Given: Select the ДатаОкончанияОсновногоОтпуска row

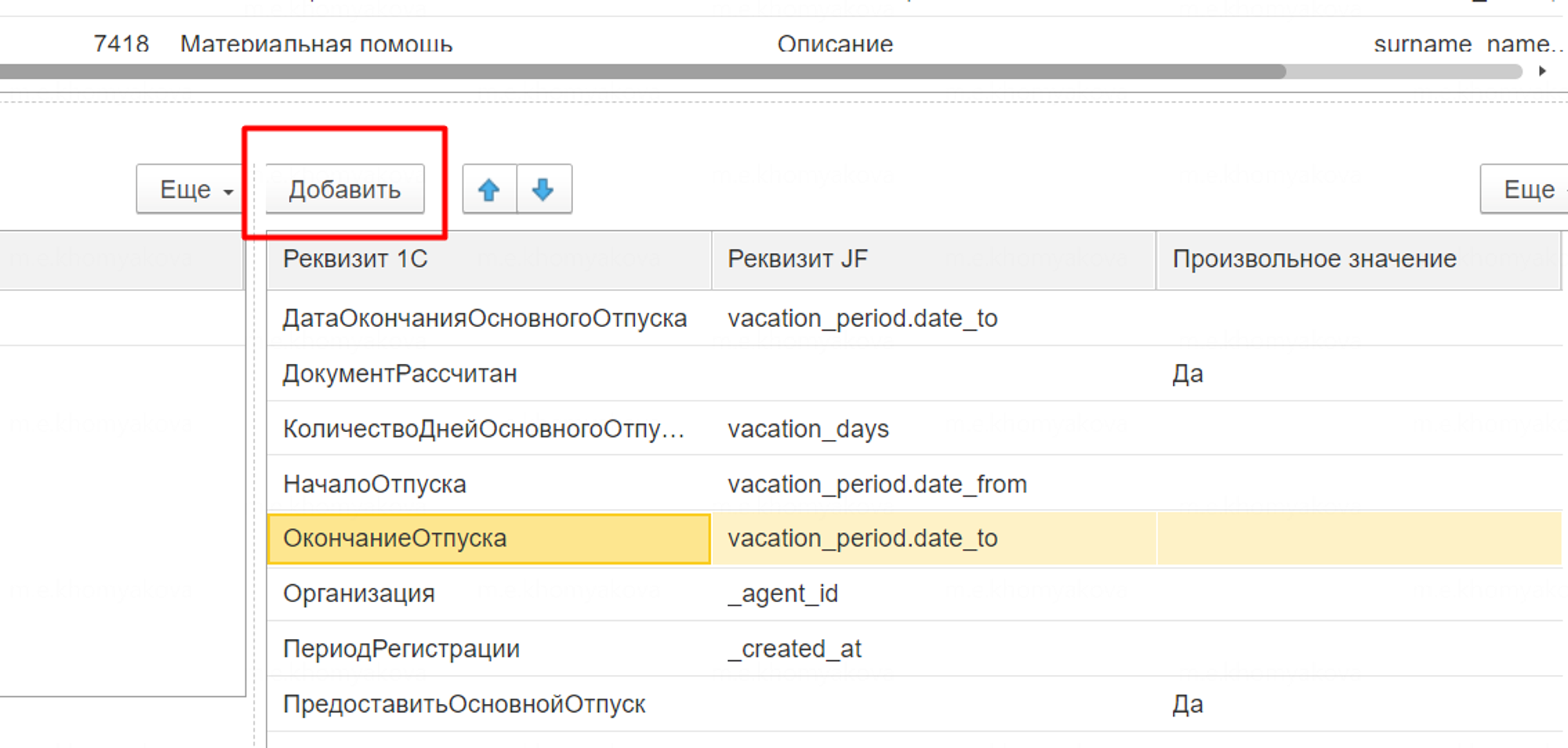Looking at the screenshot, I should click(x=485, y=319).
